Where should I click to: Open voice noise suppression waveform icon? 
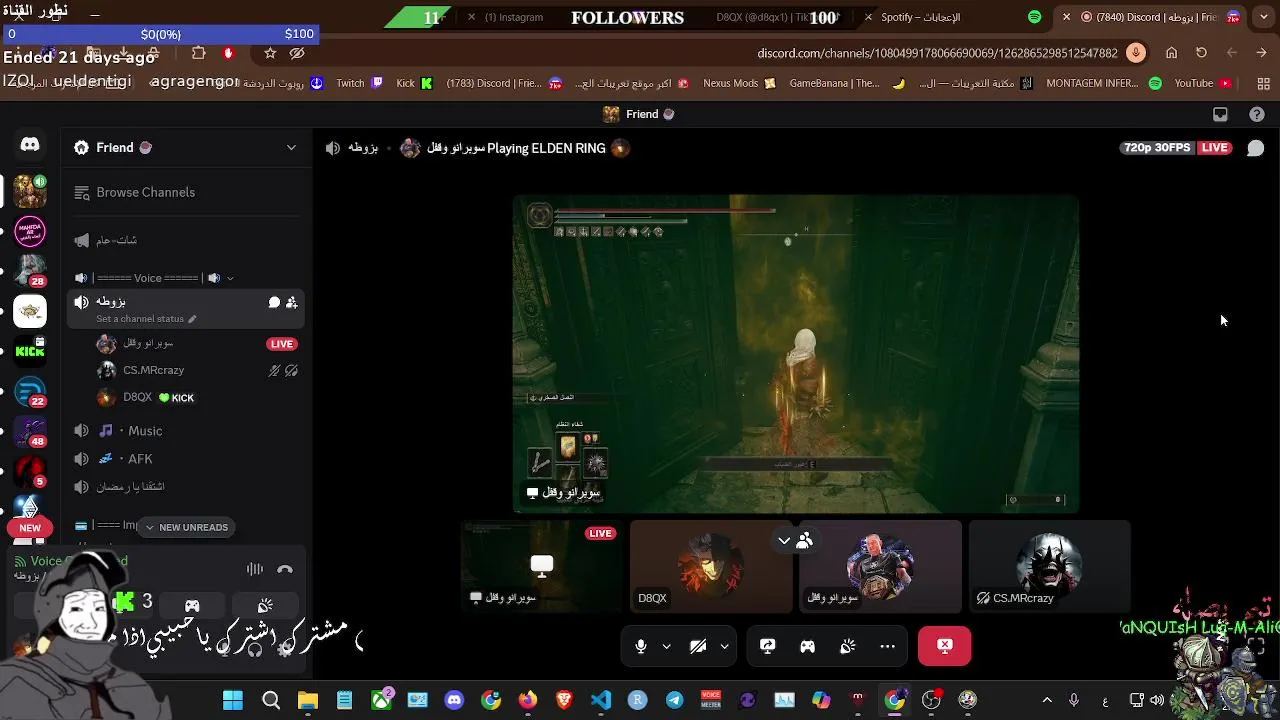[255, 569]
